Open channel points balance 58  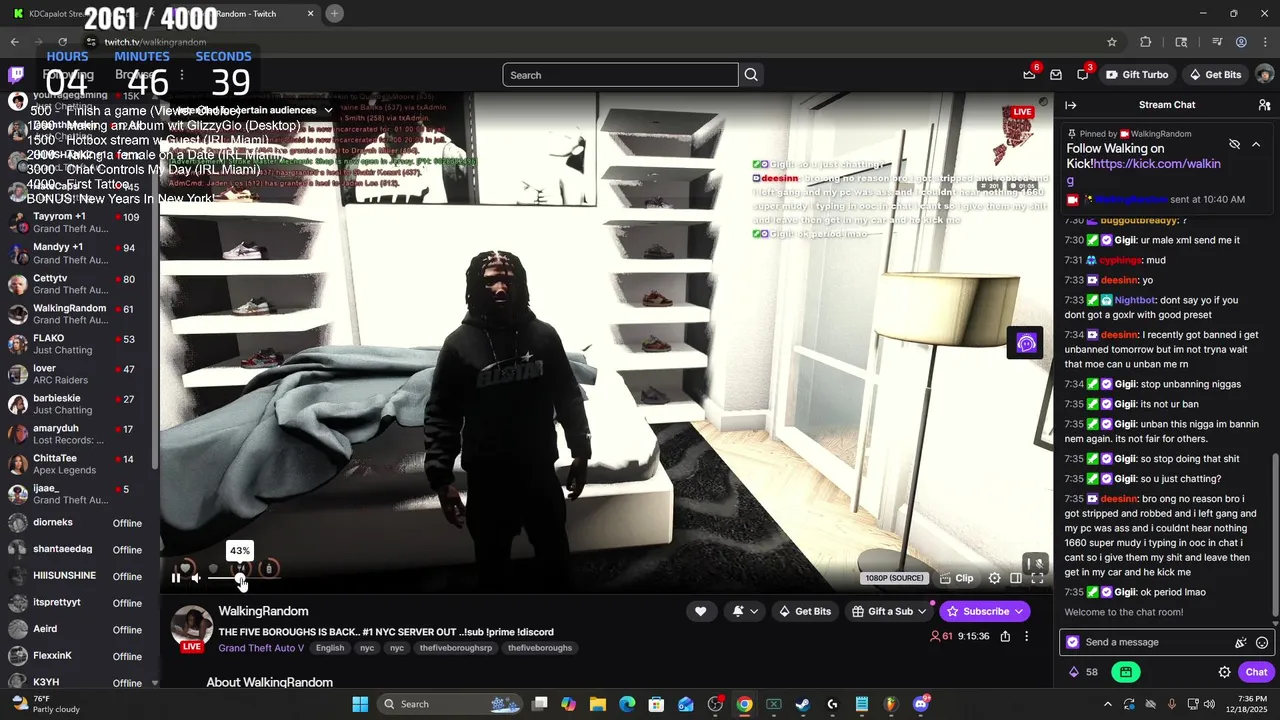[x=1083, y=672]
